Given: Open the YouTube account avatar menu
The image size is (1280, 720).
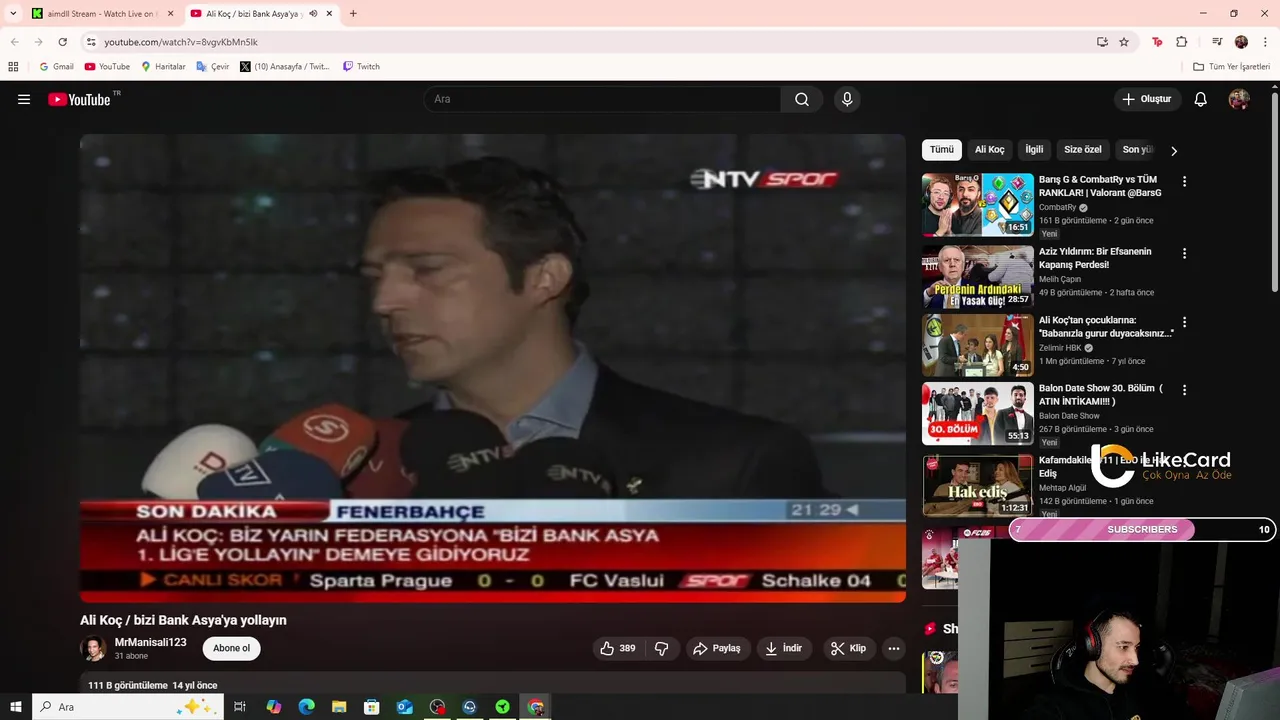Looking at the screenshot, I should 1239,99.
